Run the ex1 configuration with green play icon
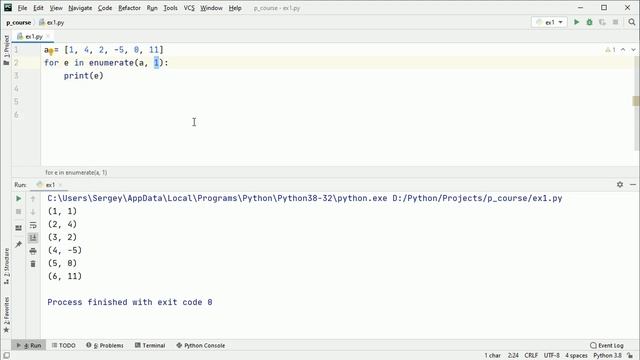This screenshot has width=640, height=360. tap(576, 22)
